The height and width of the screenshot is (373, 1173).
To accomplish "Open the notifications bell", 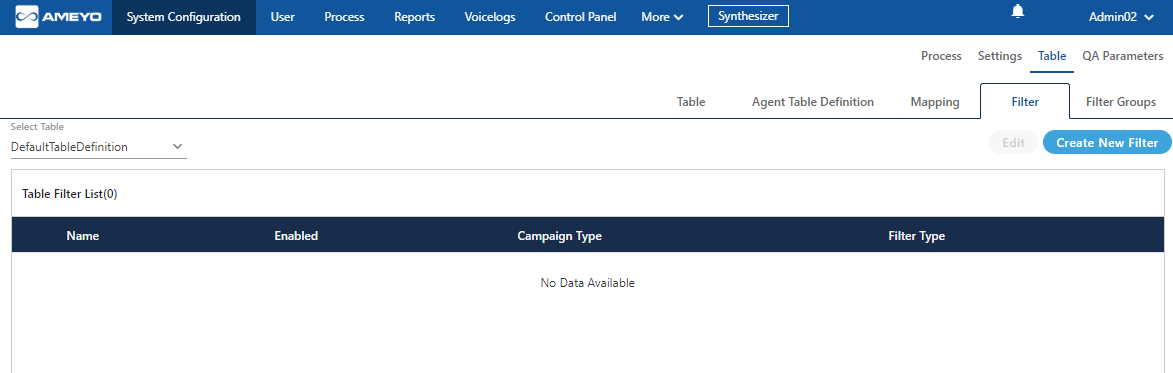I will coord(1017,11).
